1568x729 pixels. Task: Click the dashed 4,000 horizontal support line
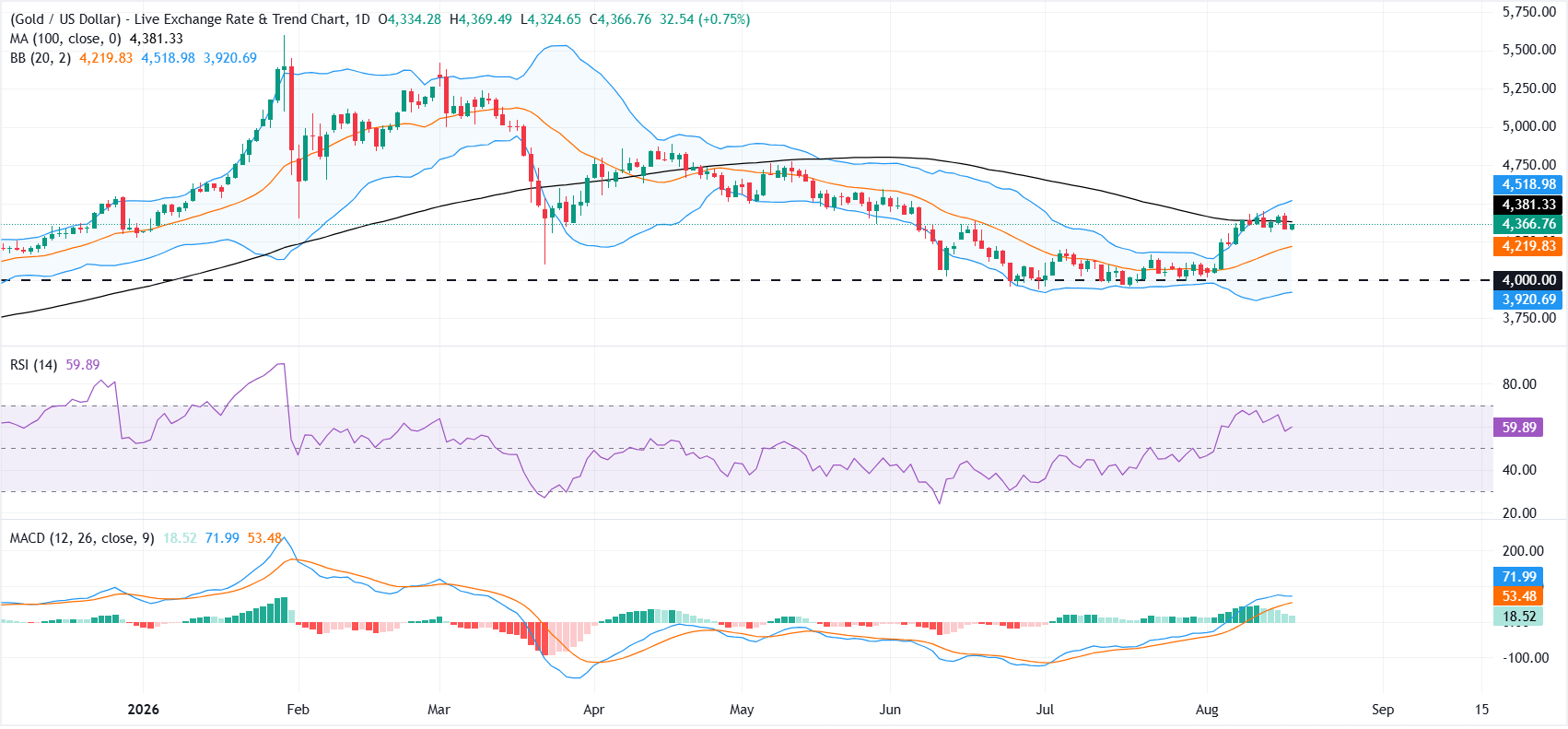pos(746,280)
